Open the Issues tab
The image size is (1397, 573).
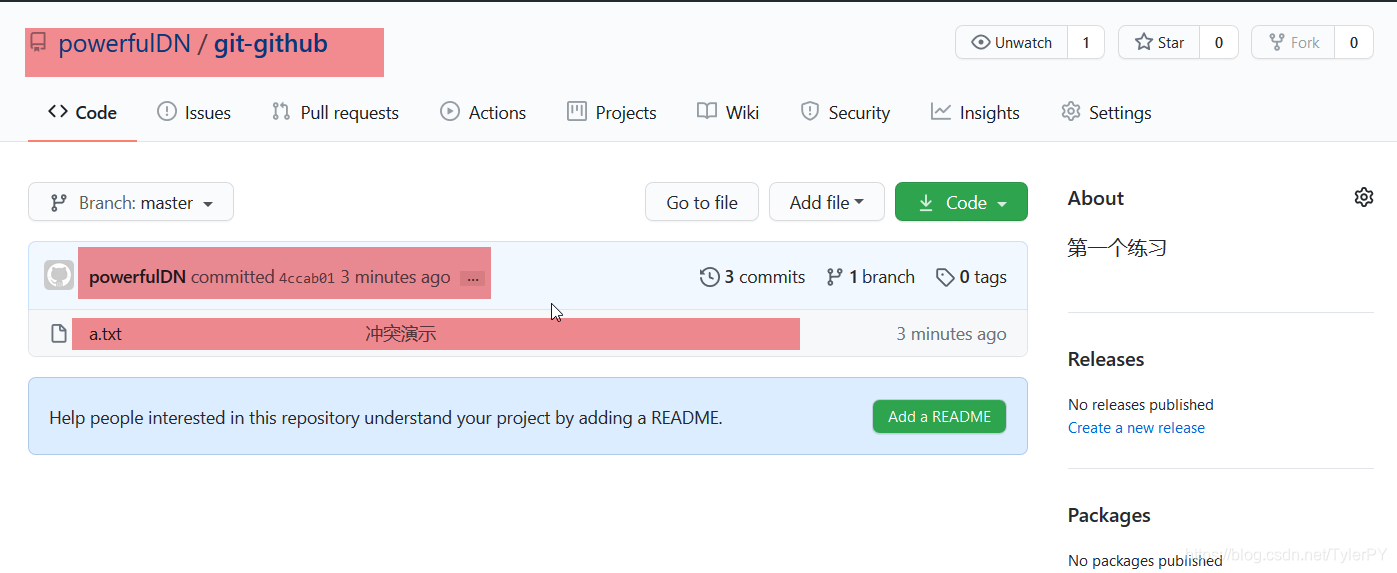coord(194,112)
